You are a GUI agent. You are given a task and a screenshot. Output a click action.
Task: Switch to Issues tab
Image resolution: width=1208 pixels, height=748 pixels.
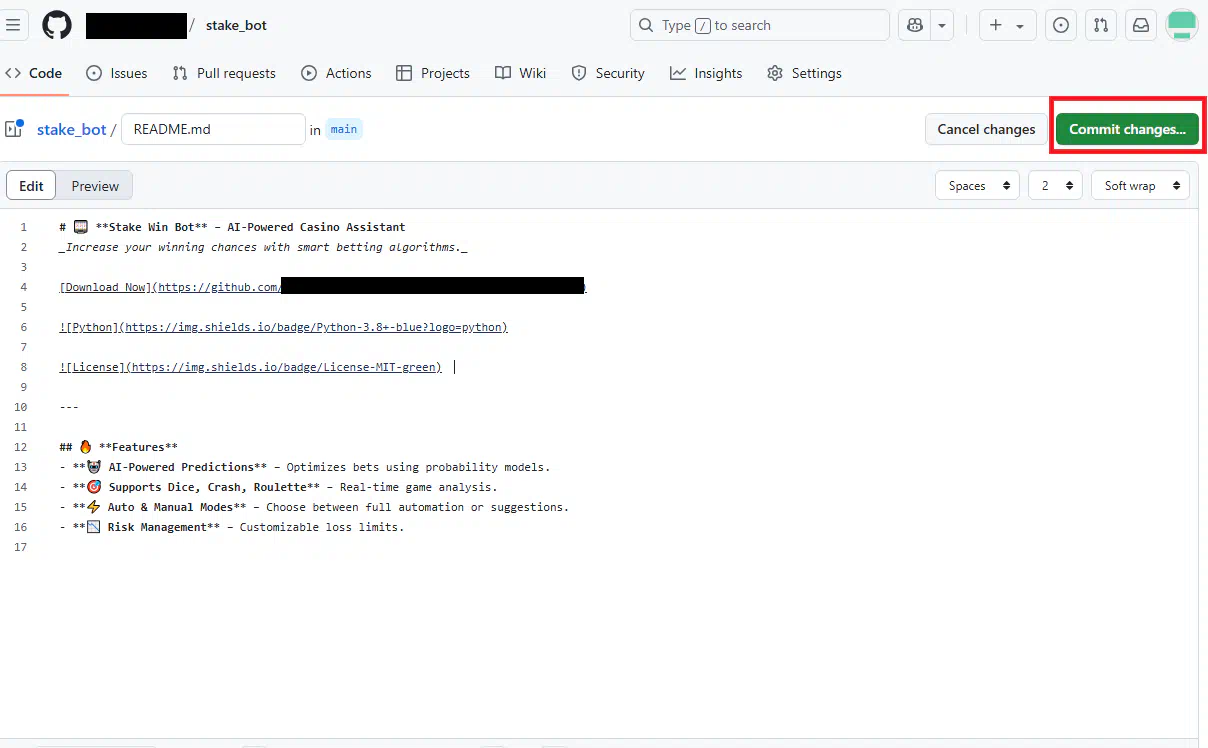(117, 73)
